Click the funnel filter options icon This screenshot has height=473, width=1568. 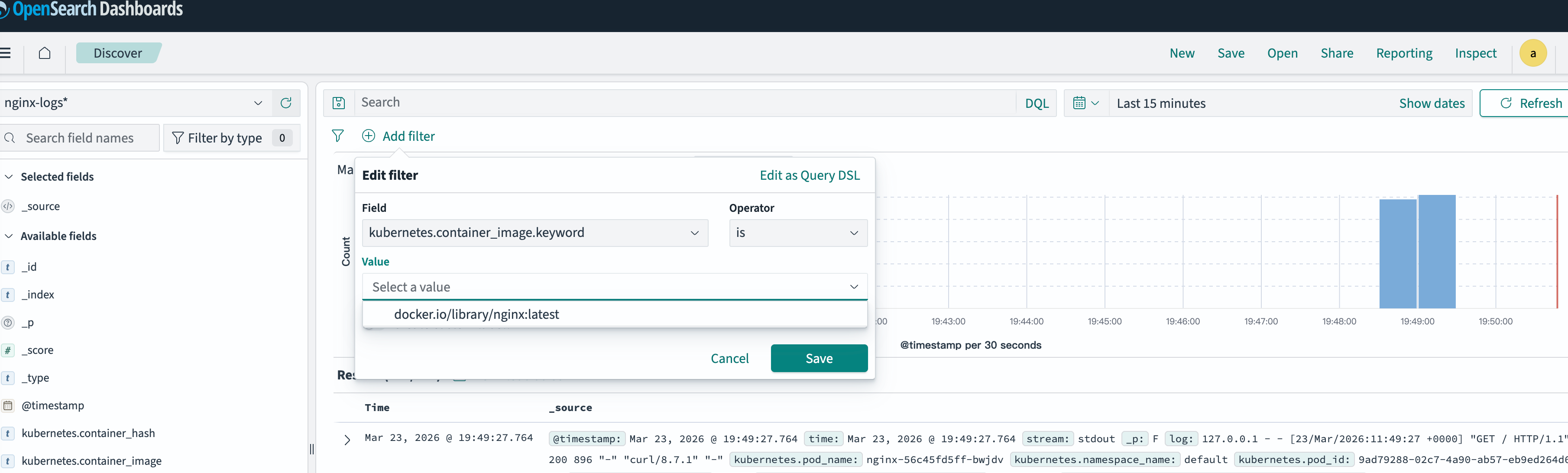(338, 136)
